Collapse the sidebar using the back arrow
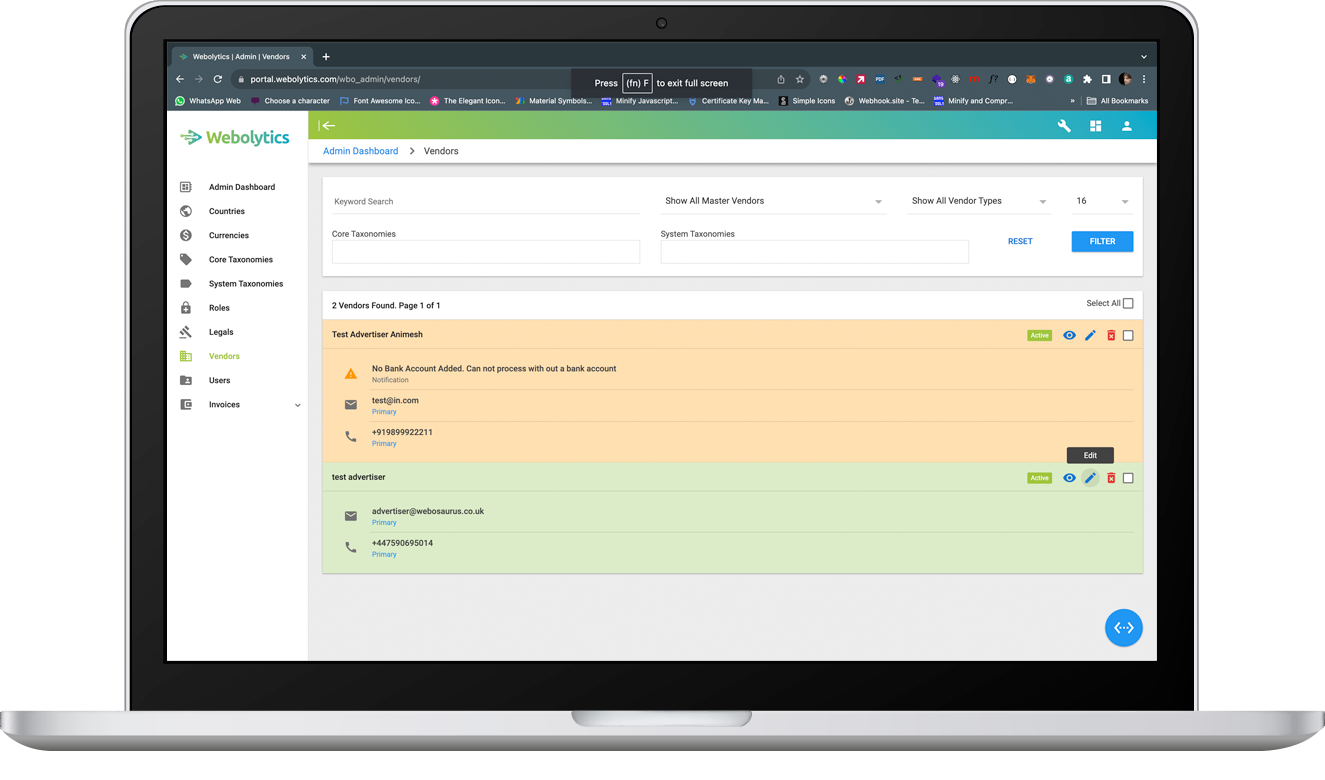 [328, 126]
